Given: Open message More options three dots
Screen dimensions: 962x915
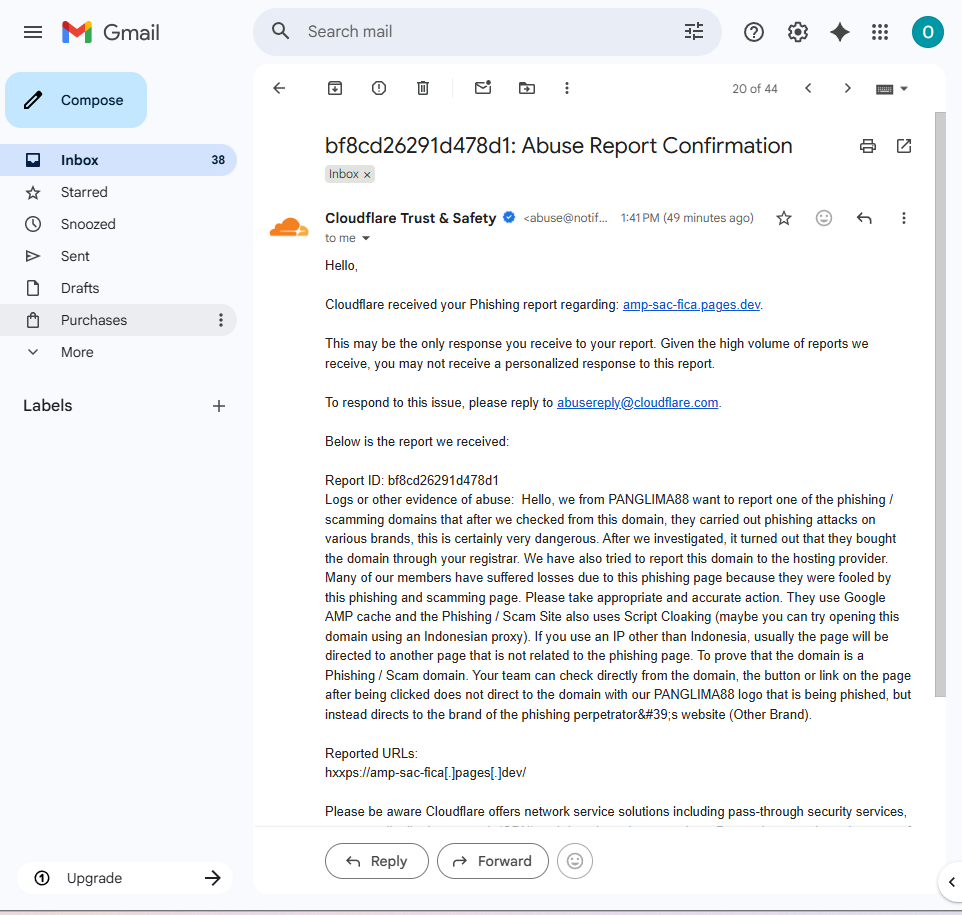Looking at the screenshot, I should (x=904, y=218).
